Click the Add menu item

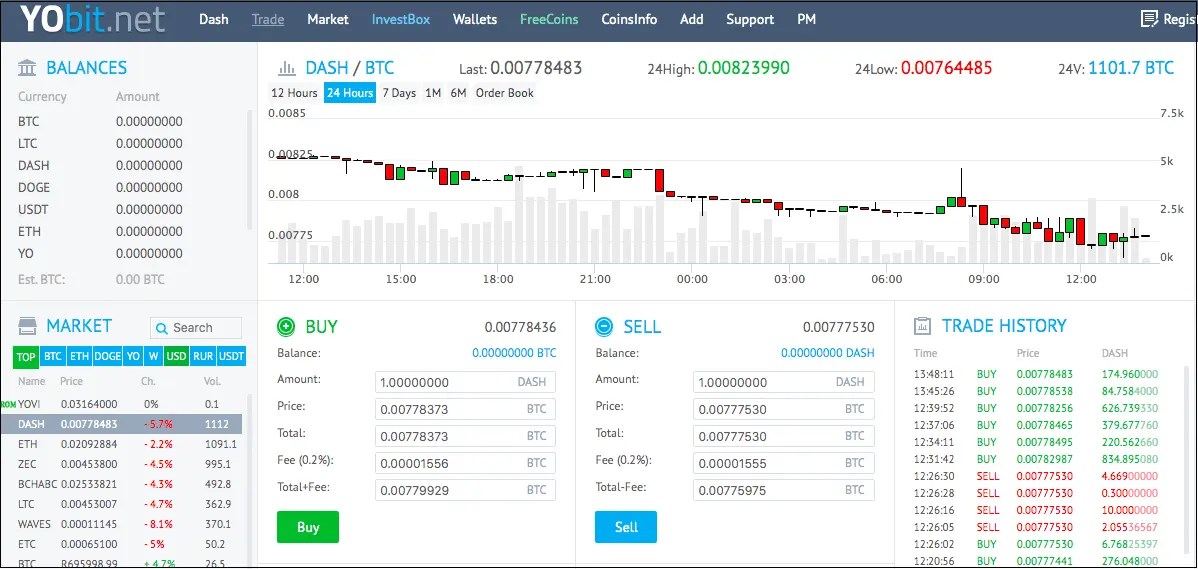click(x=691, y=19)
